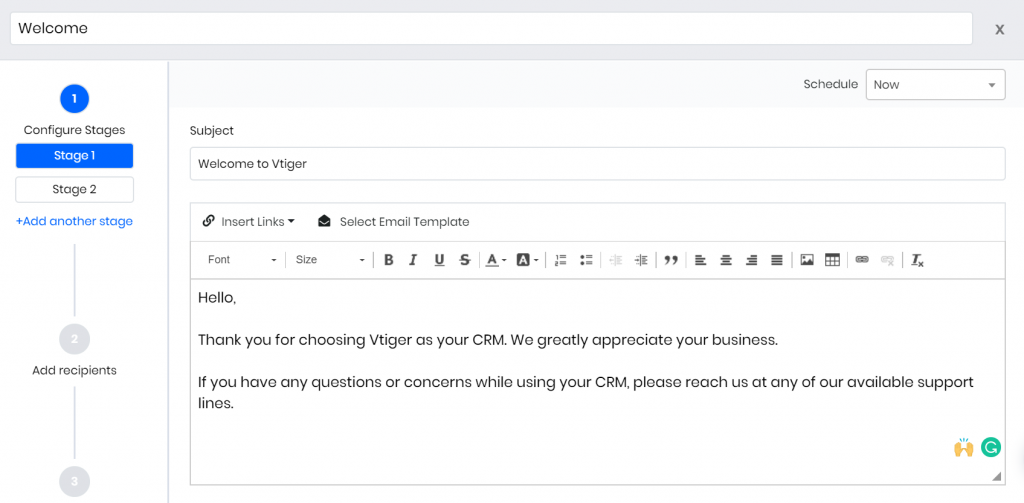Click the remove formatting icon
The image size is (1024, 503).
[x=917, y=260]
